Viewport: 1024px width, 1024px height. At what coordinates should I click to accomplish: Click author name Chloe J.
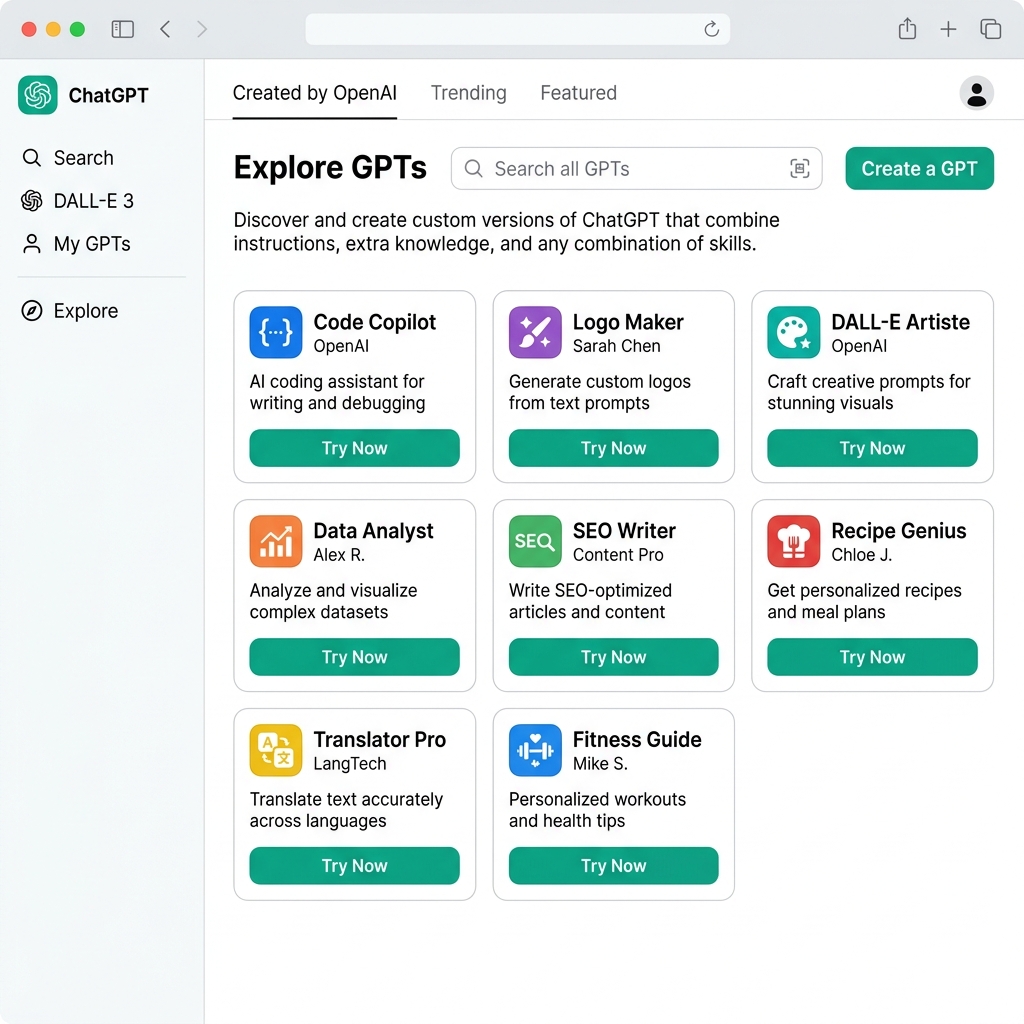[861, 554]
